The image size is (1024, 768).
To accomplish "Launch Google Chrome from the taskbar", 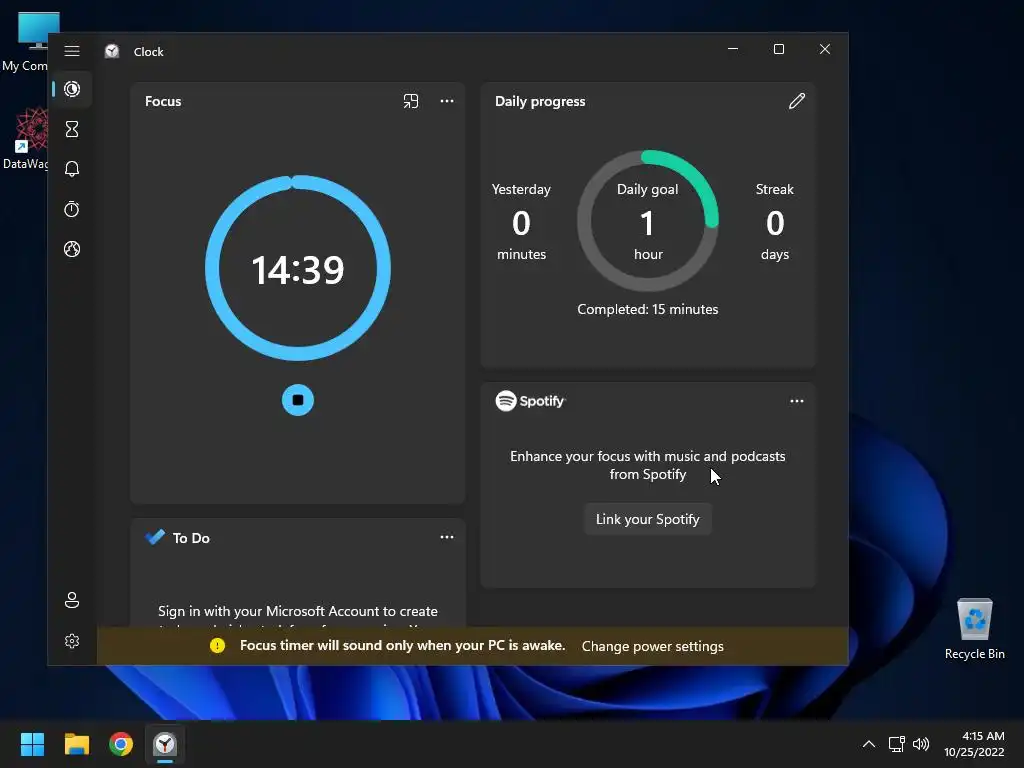I will coord(121,744).
